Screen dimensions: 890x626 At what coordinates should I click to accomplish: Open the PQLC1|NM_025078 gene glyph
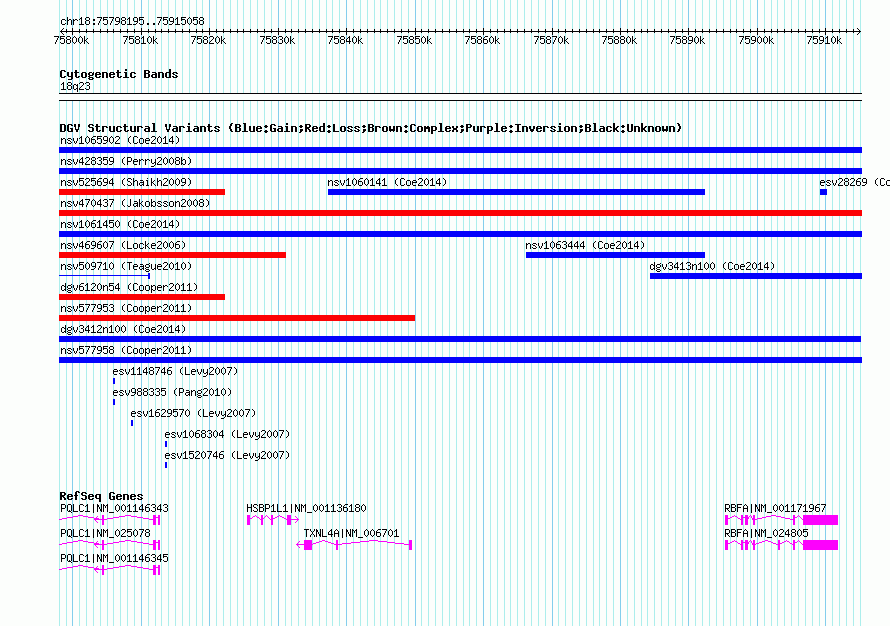pyautogui.click(x=110, y=545)
